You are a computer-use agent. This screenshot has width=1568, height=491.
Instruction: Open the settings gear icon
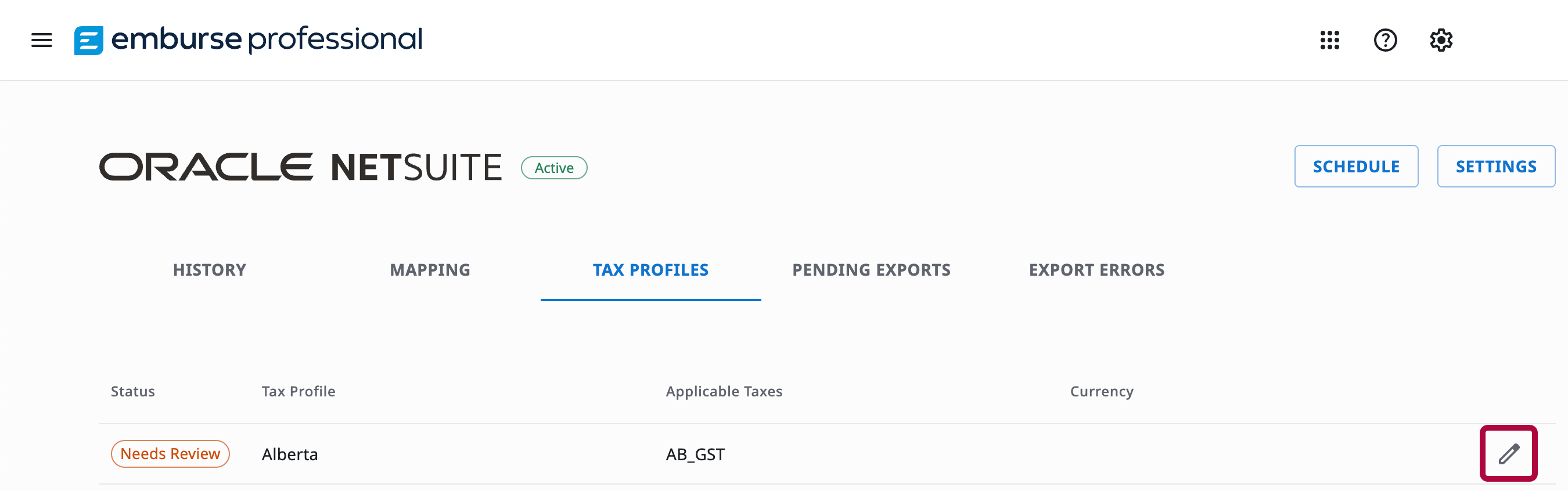(x=1441, y=40)
